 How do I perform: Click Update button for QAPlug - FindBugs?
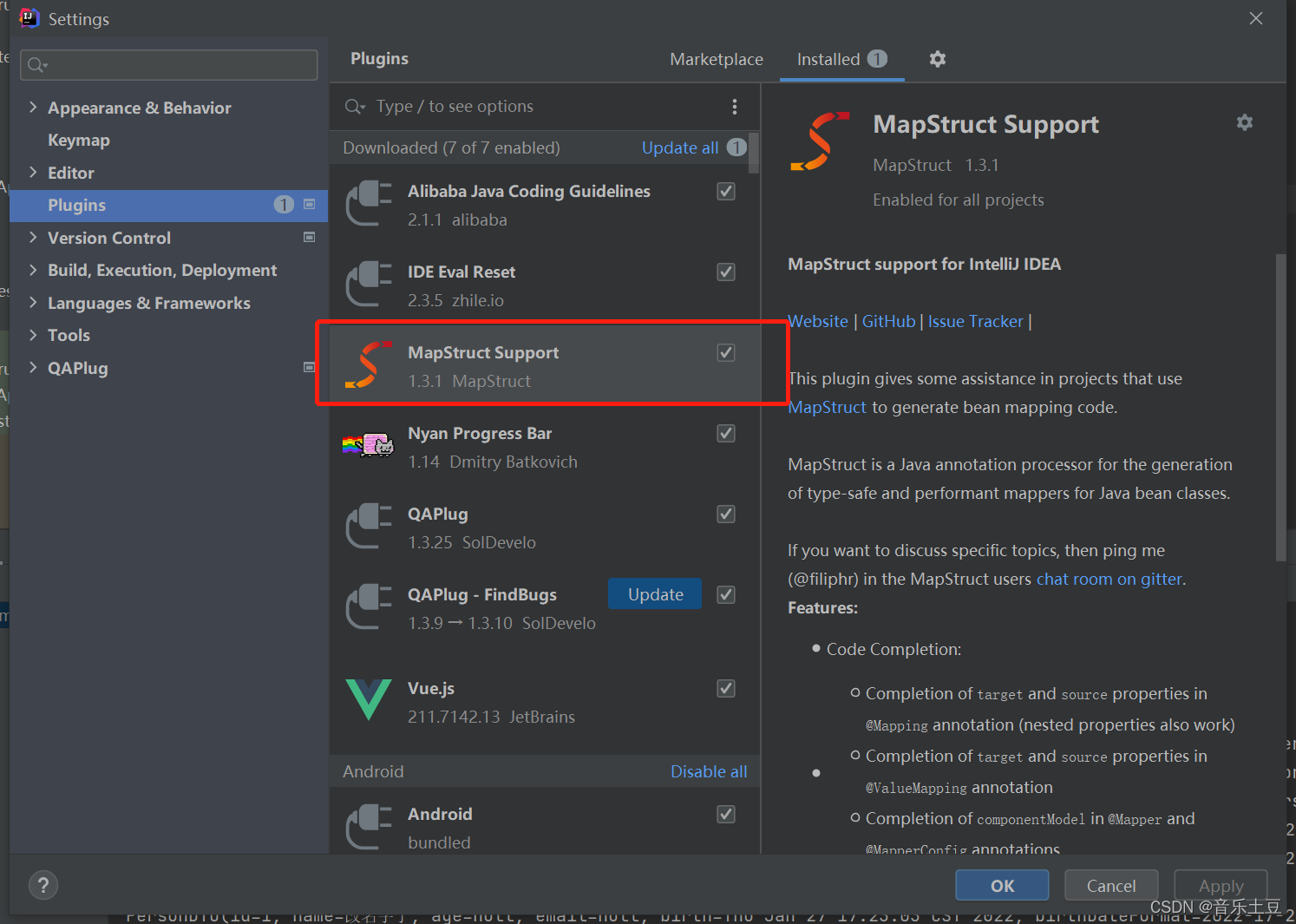[655, 593]
